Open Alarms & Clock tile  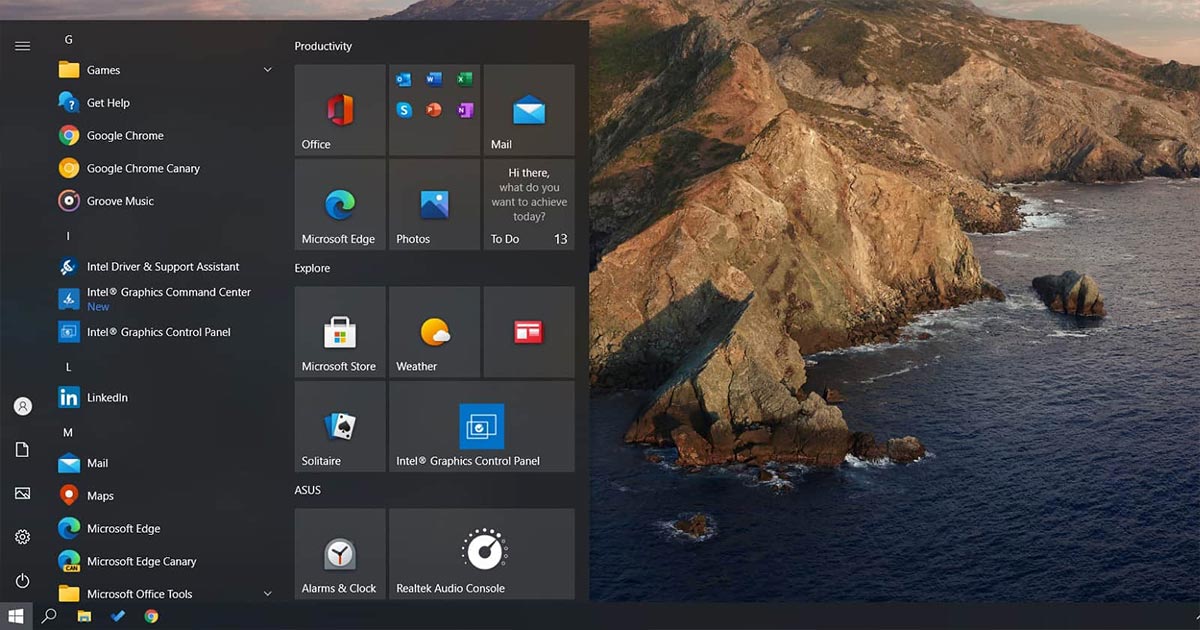click(x=339, y=553)
